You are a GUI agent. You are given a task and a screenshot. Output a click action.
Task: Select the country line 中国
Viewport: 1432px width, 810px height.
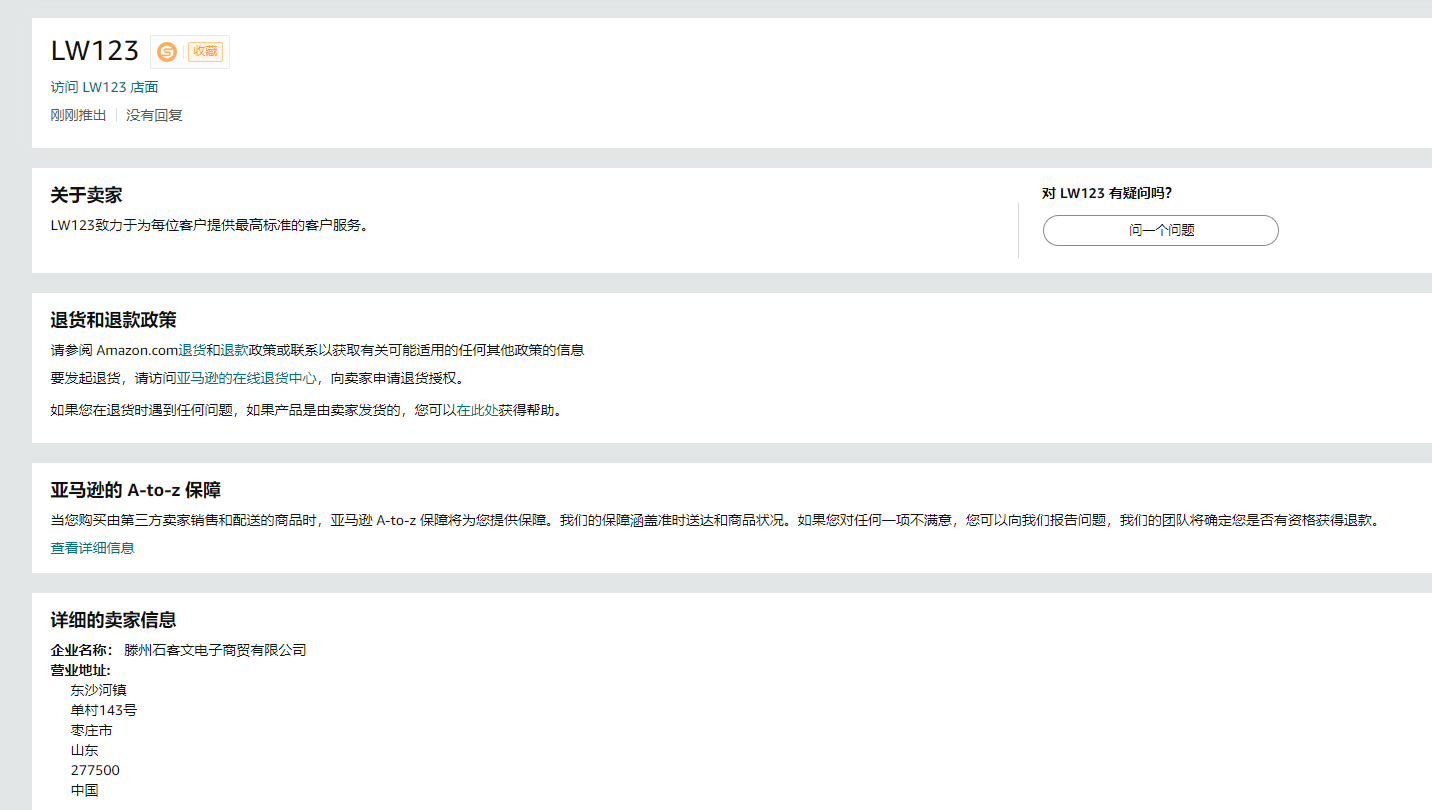(x=85, y=790)
